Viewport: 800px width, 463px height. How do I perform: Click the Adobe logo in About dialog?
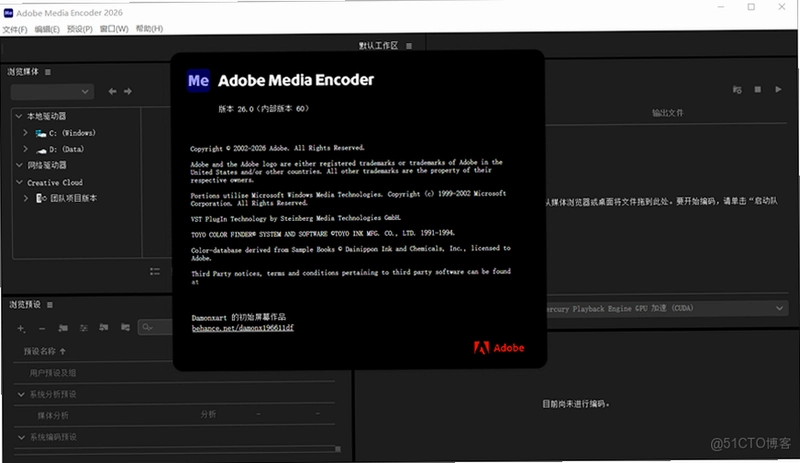498,348
